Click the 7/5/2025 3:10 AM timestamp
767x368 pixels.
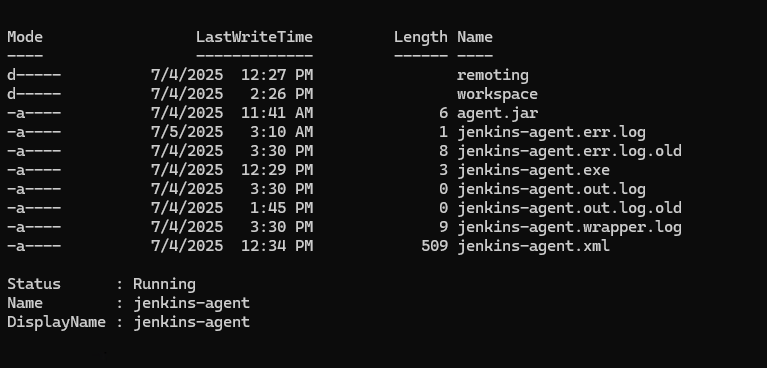232,133
